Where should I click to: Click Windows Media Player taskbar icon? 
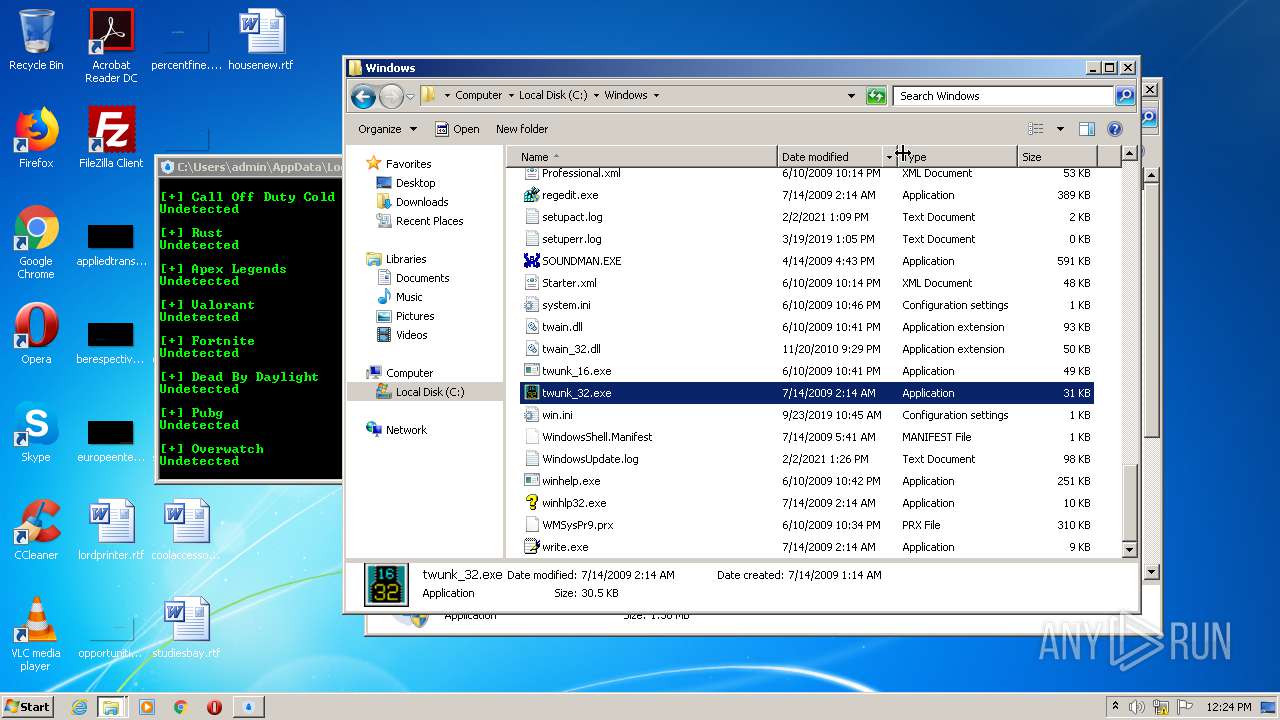[147, 707]
